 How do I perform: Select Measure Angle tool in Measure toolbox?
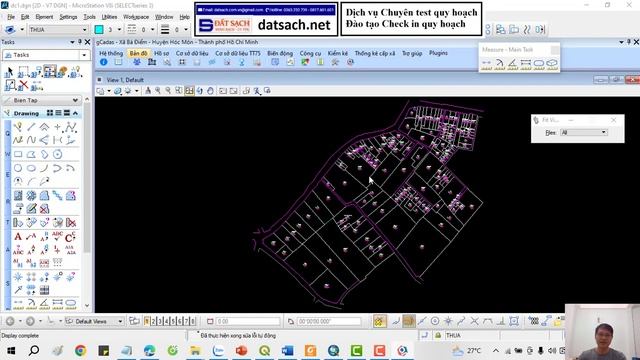513,63
